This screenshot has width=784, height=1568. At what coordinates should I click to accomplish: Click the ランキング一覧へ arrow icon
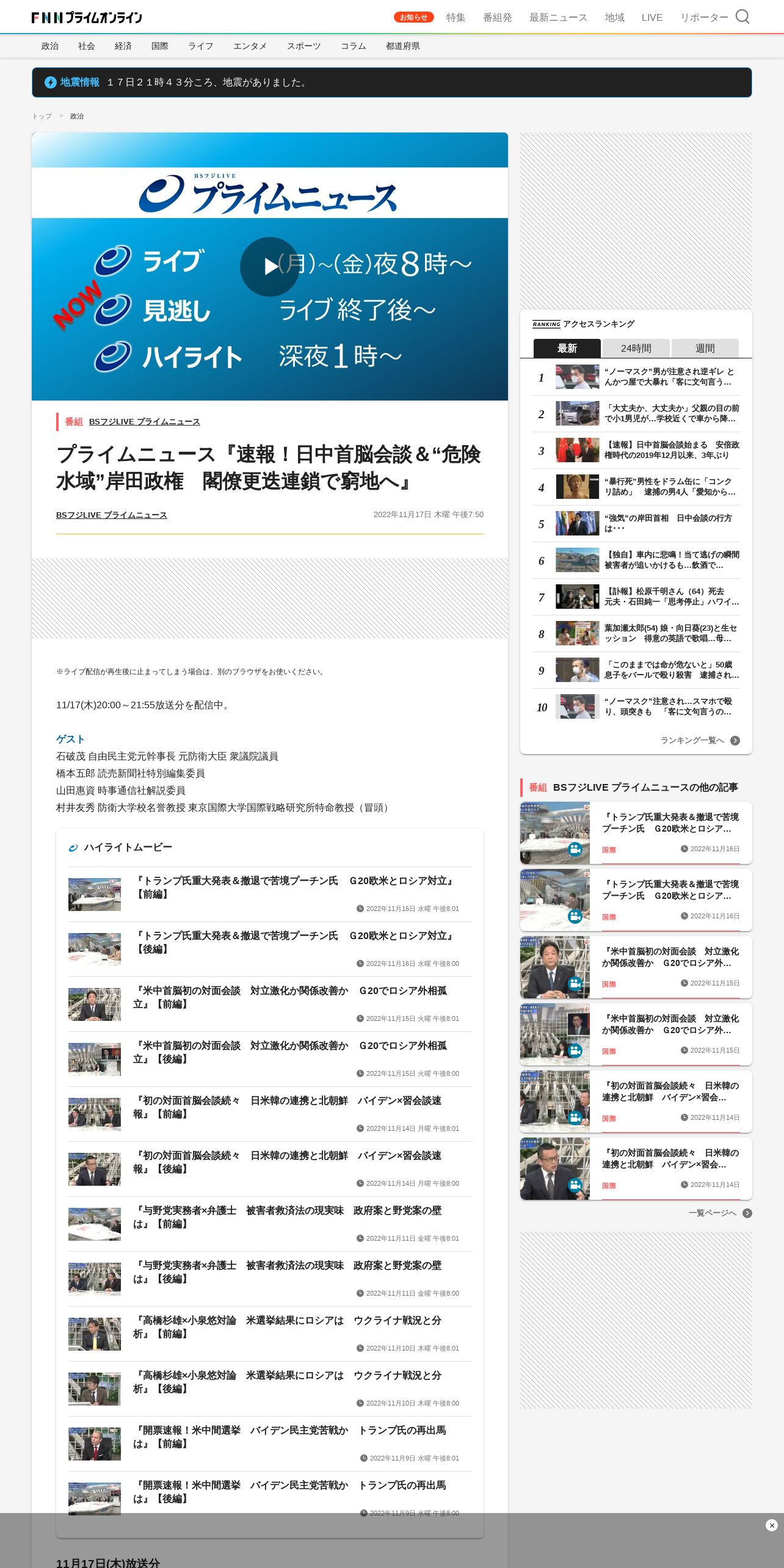[735, 741]
